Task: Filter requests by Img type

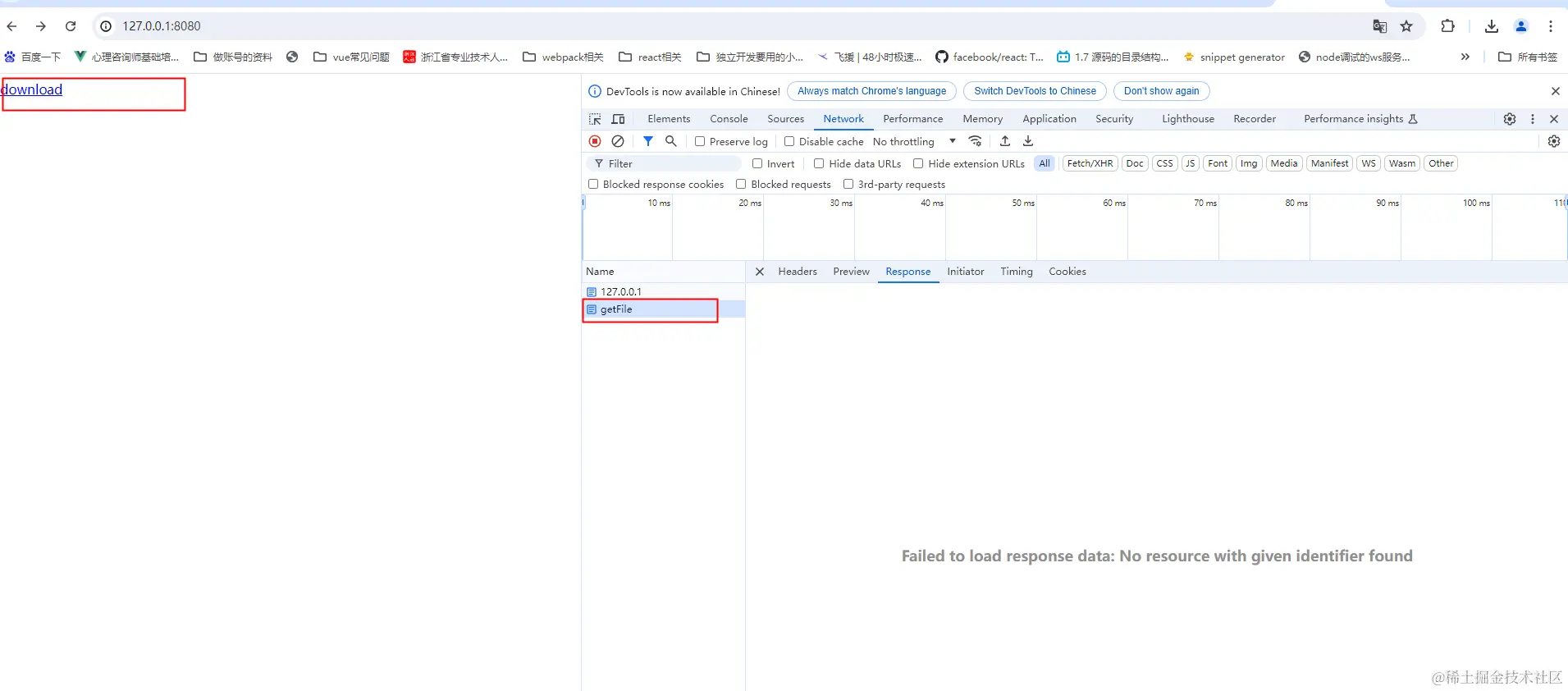Action: pos(1249,163)
